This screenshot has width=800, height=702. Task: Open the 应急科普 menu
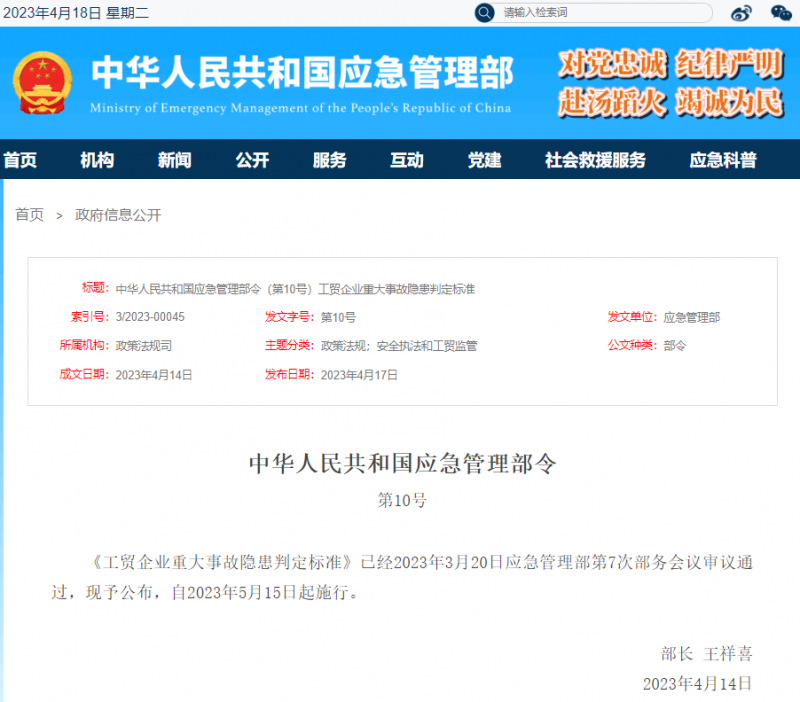tap(722, 160)
